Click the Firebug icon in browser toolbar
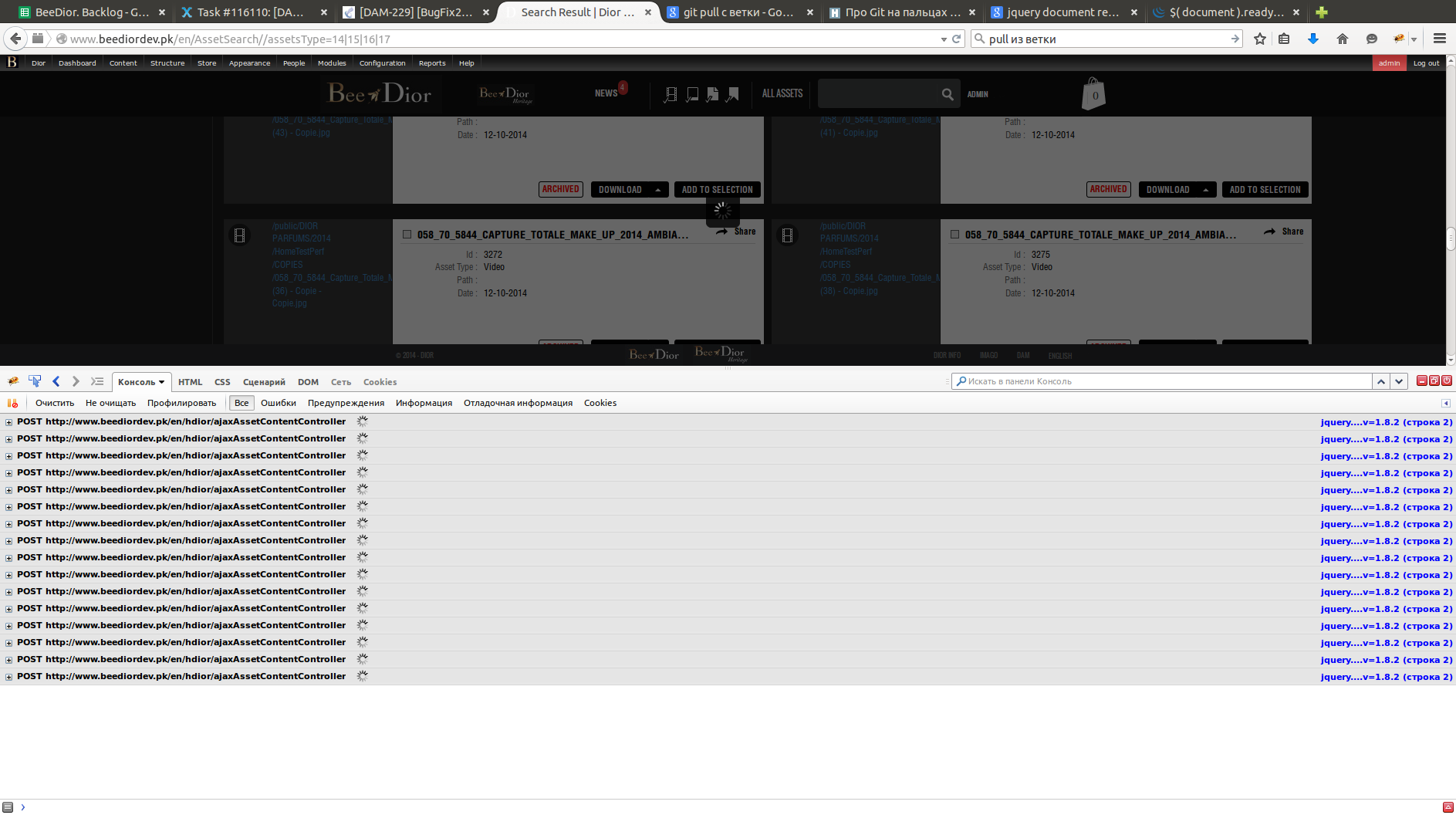 [1399, 39]
